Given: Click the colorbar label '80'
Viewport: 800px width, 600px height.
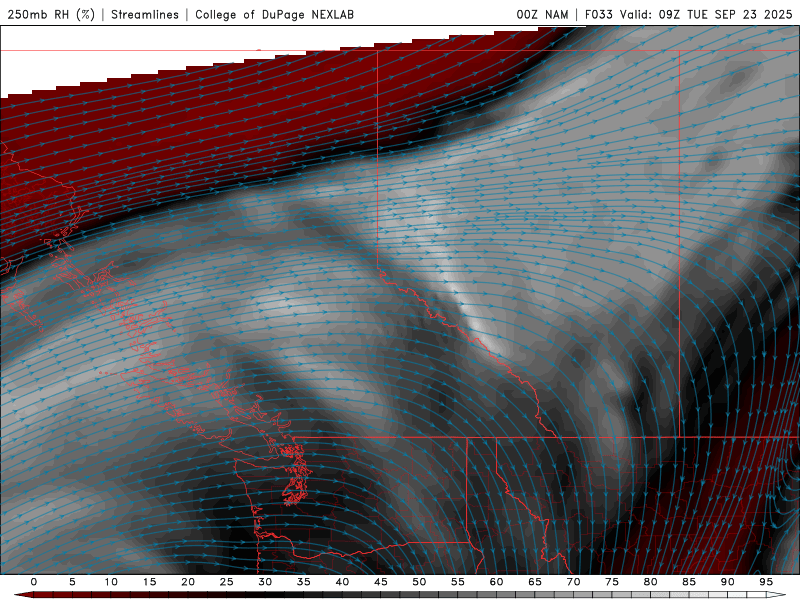Looking at the screenshot, I should pyautogui.click(x=650, y=582).
